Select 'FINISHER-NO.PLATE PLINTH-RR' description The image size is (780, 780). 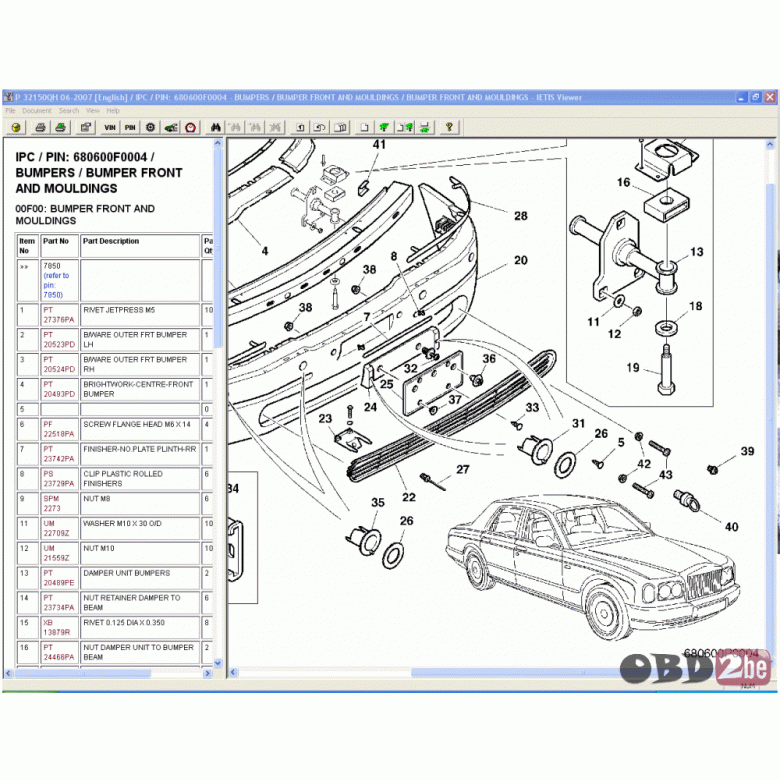tap(140, 454)
